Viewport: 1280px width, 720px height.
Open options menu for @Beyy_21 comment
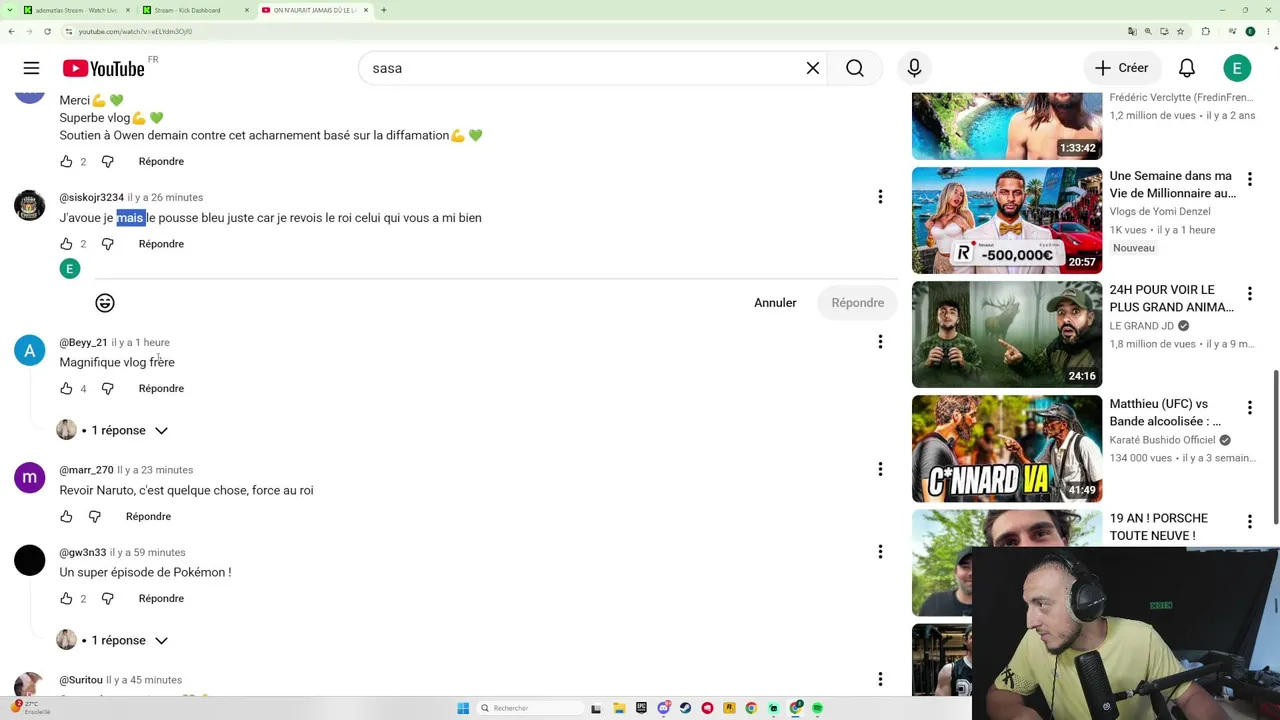[880, 342]
